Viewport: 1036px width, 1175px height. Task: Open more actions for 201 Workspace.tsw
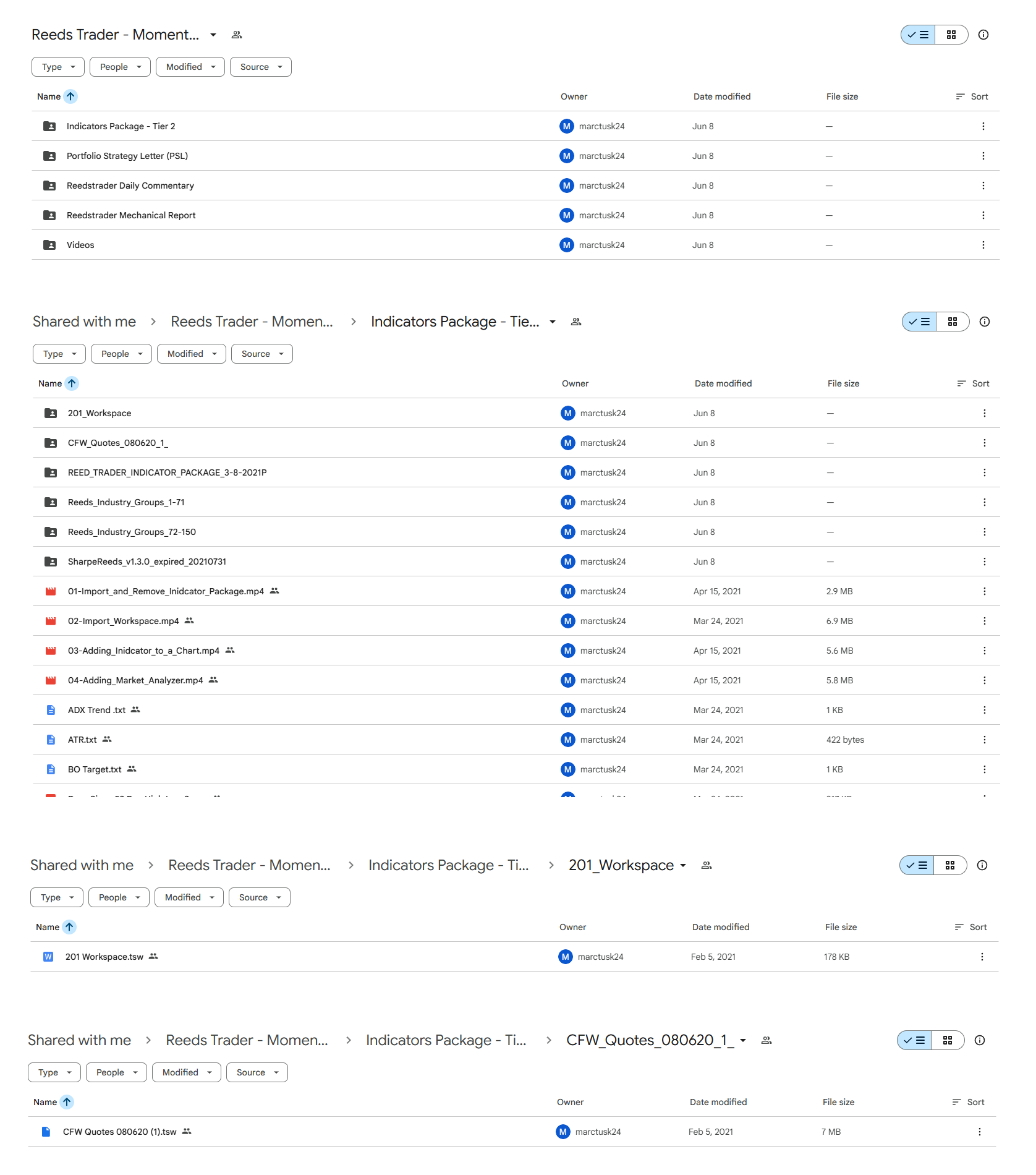pyautogui.click(x=982, y=957)
